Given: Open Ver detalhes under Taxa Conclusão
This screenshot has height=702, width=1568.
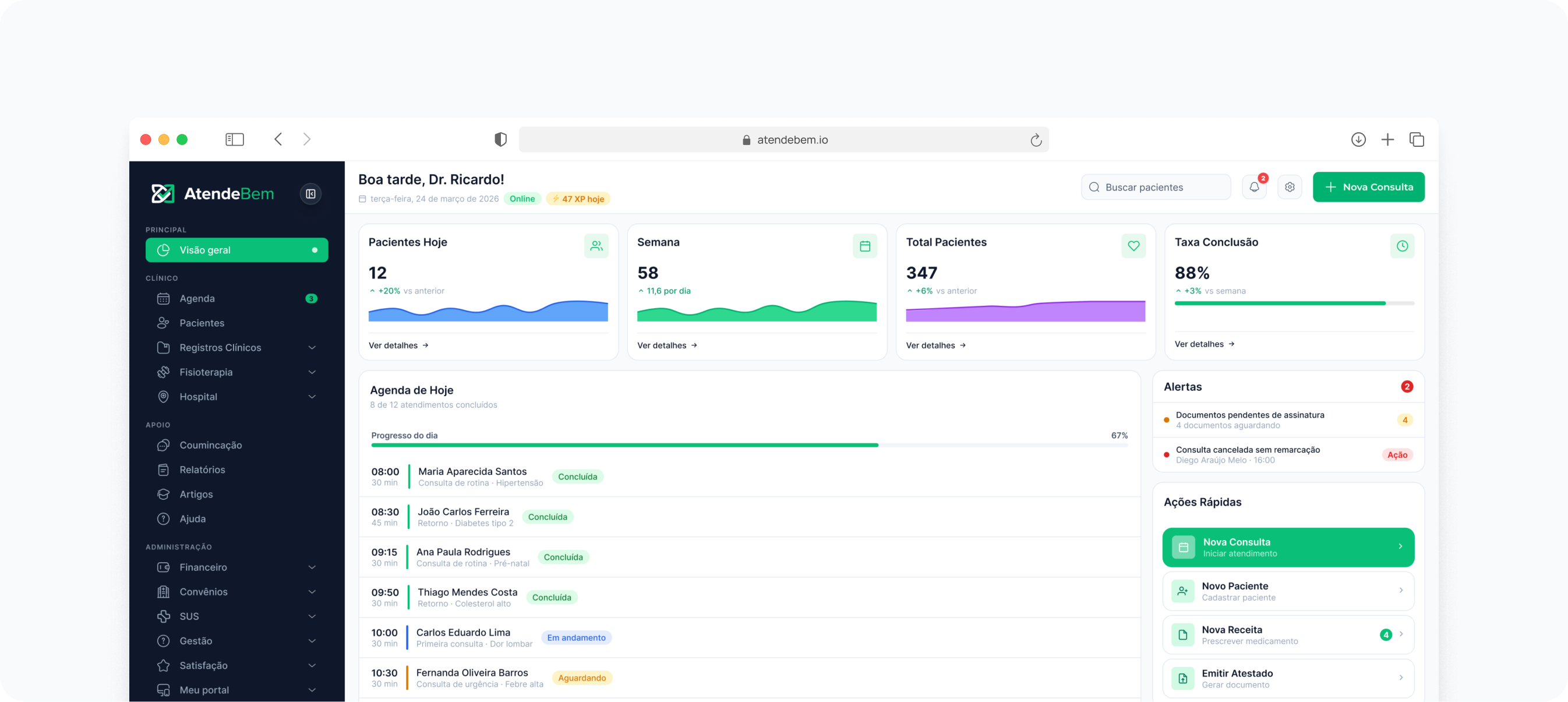Looking at the screenshot, I should click(1204, 344).
